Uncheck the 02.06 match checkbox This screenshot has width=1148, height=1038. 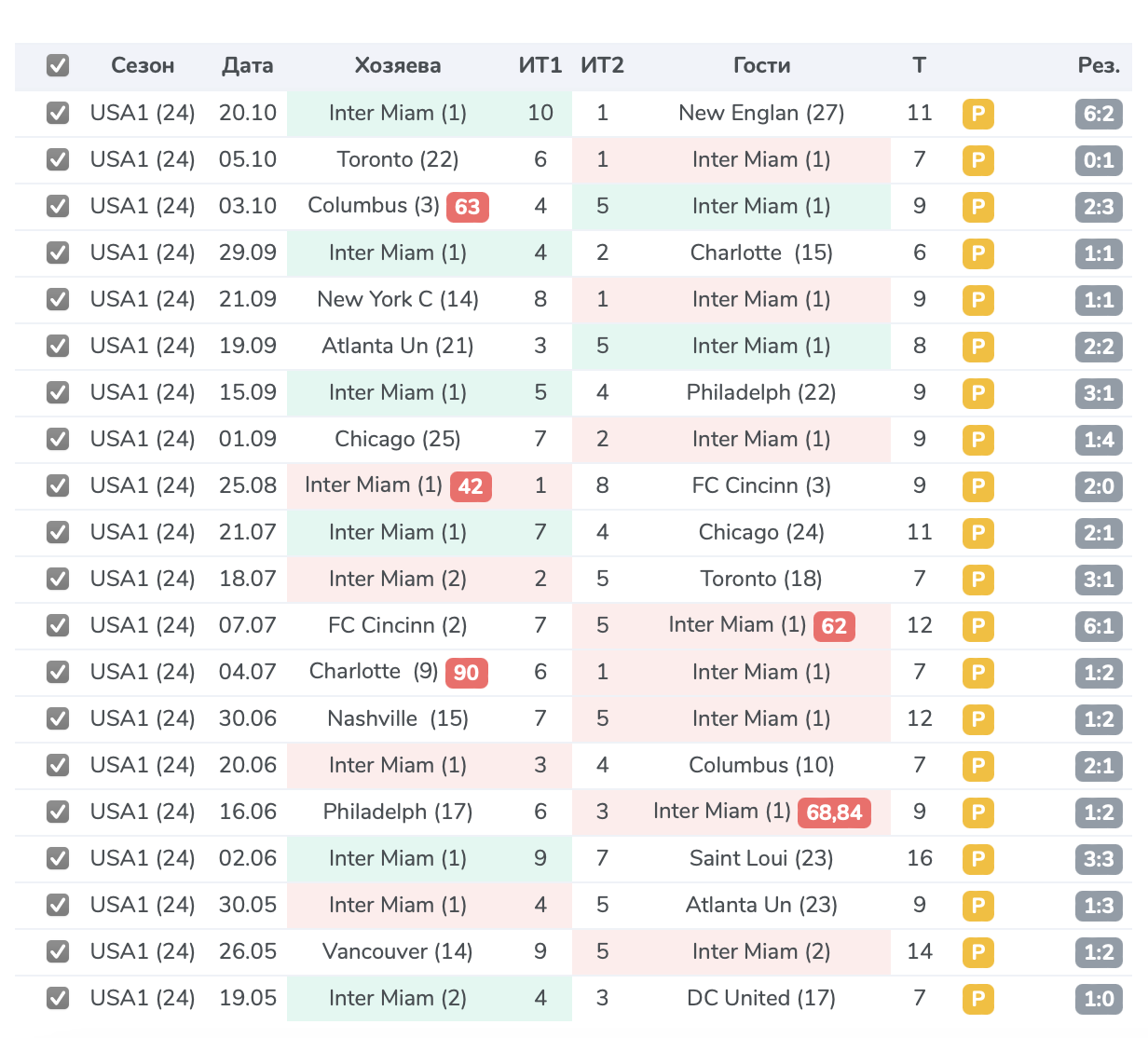click(x=58, y=858)
